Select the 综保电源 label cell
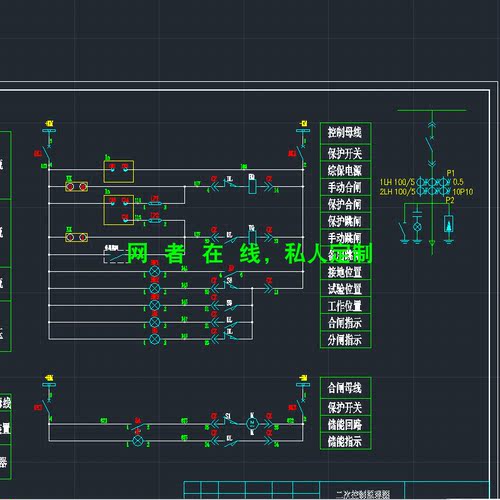The height and width of the screenshot is (500, 500). click(x=346, y=170)
